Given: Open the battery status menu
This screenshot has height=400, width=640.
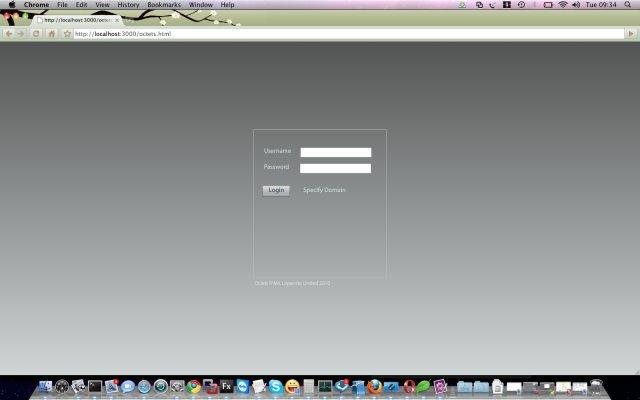Looking at the screenshot, I should [548, 4].
